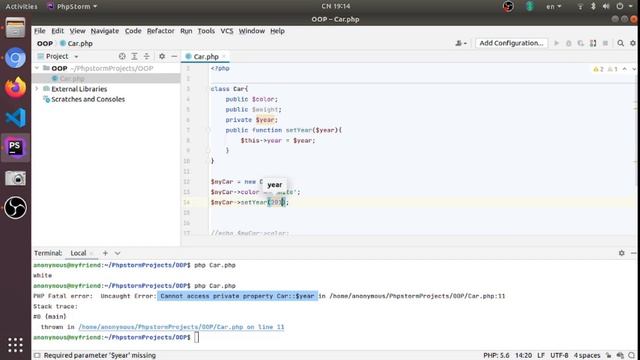Viewport: 640px width, 360px height.
Task: Click Expand All icon in Project panel
Action: tap(134, 56)
